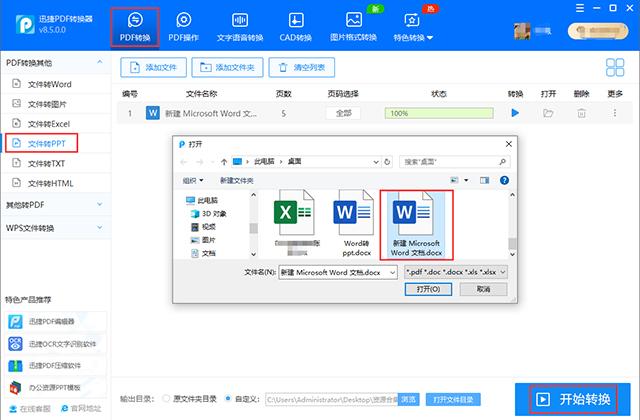Select 视频 in navigation tree

pos(204,227)
